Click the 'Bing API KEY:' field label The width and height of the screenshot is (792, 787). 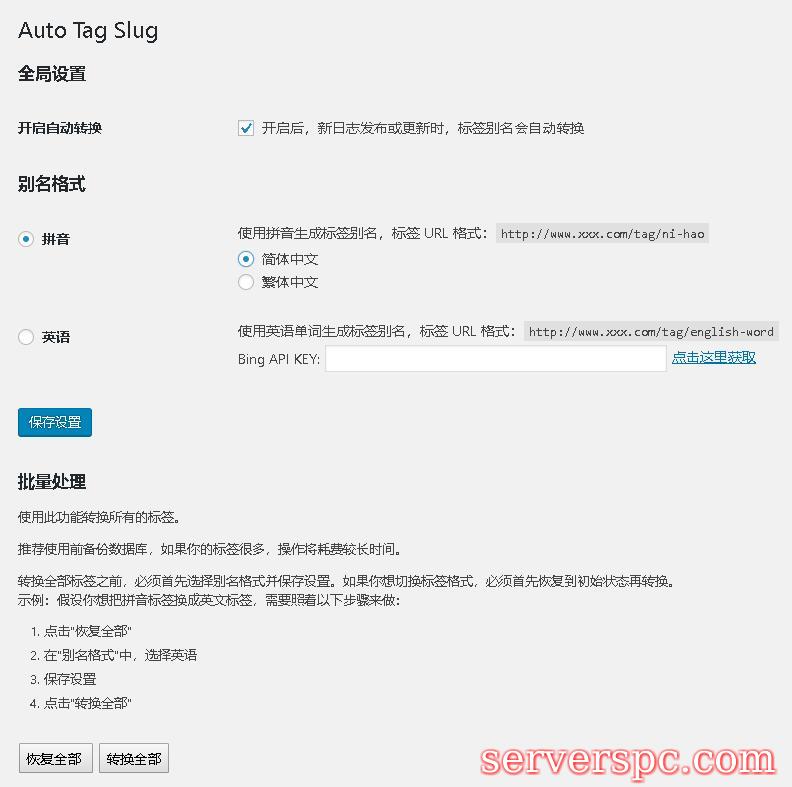[279, 359]
